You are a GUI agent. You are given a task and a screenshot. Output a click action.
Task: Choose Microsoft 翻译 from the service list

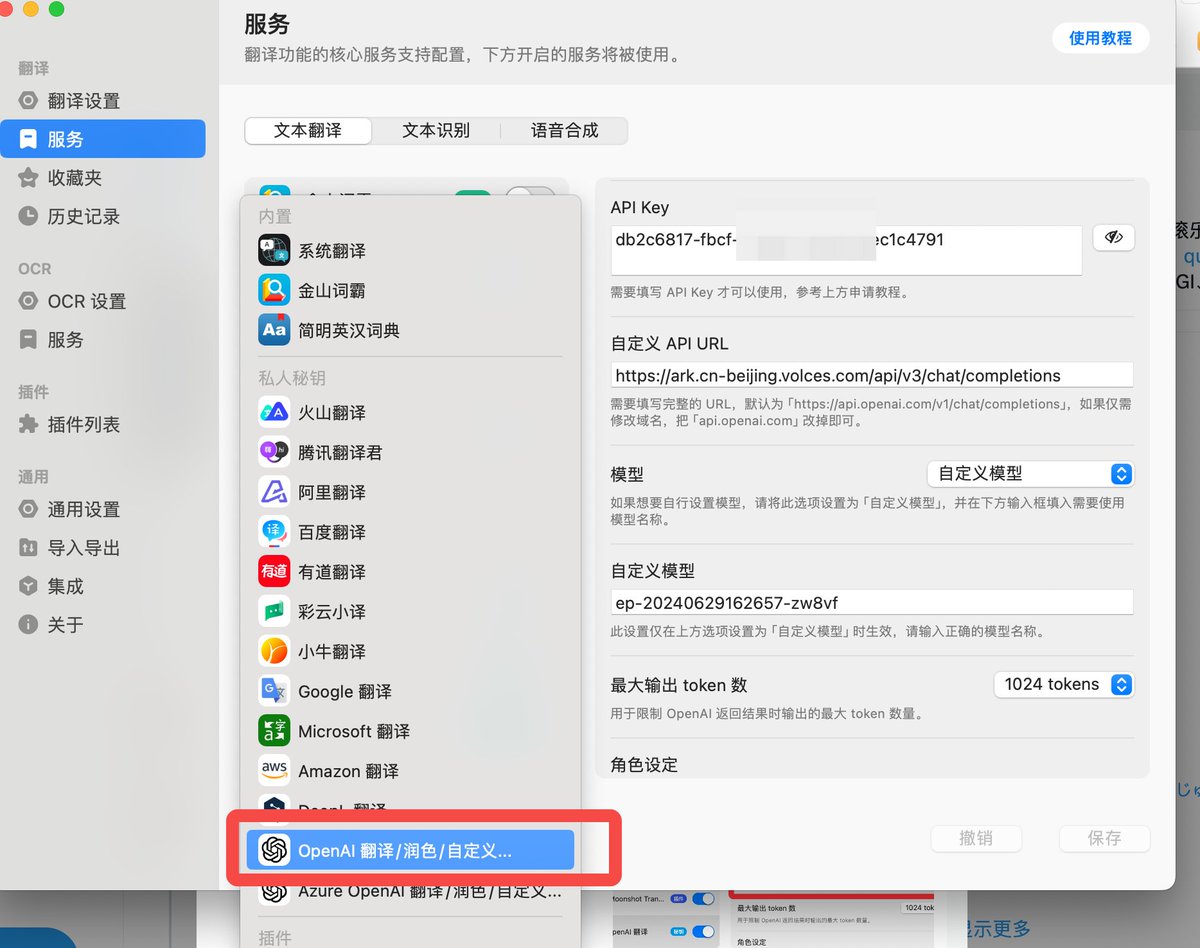click(x=410, y=731)
